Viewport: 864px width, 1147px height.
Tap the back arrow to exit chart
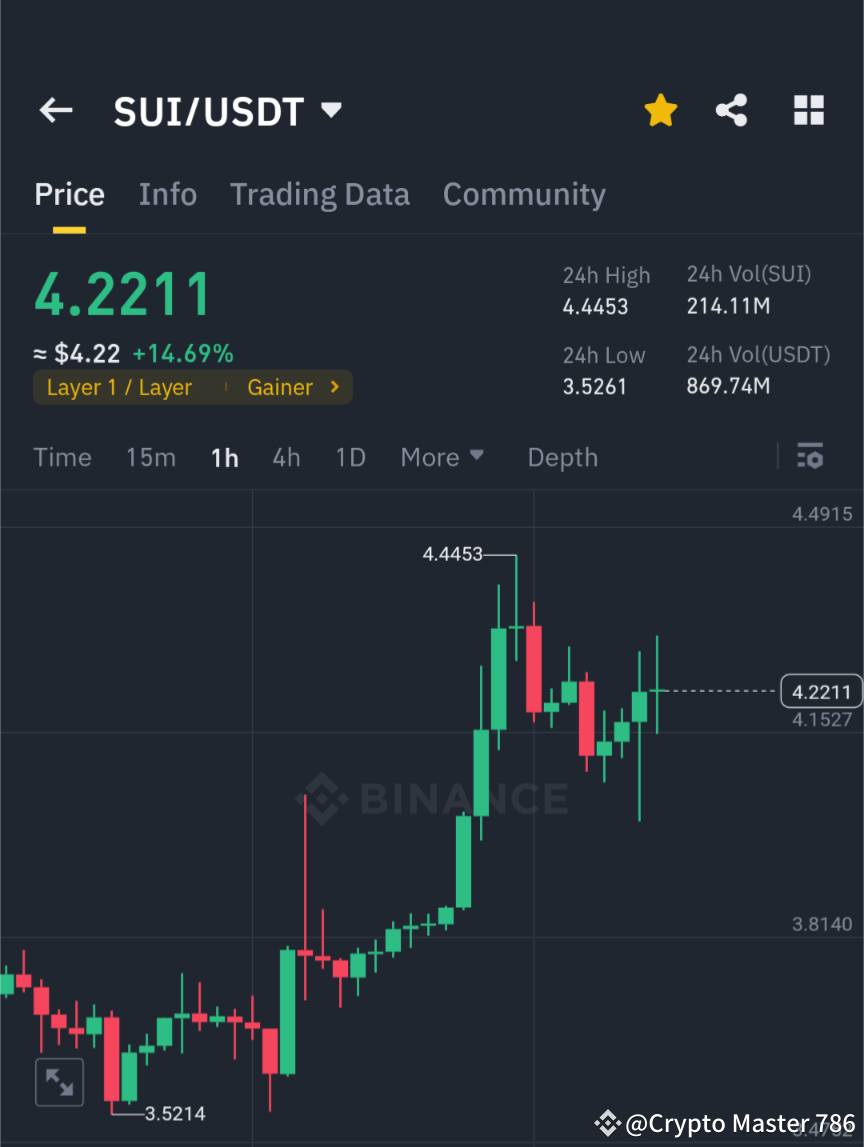coord(55,110)
